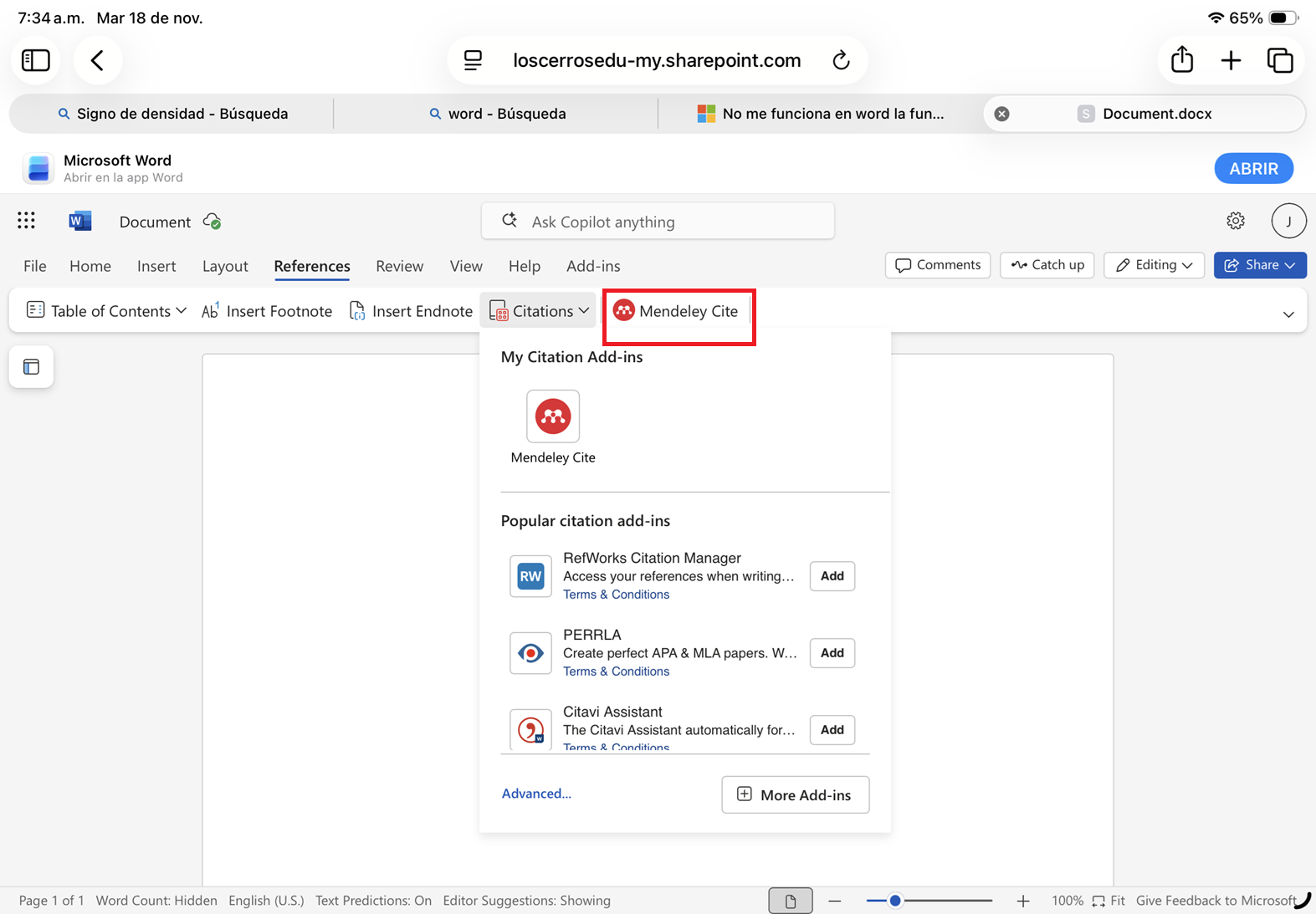Open the Review ribbon tab
1316x914 pixels.
click(x=399, y=266)
